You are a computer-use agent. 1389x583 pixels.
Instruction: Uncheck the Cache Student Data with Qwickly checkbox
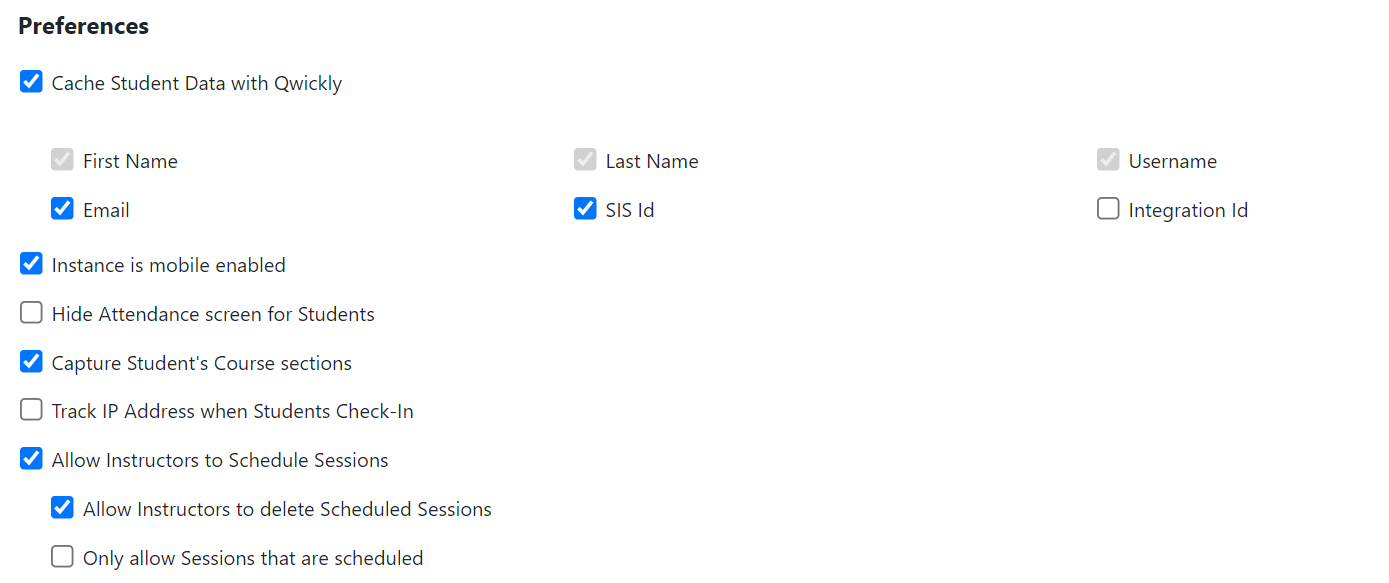point(31,82)
